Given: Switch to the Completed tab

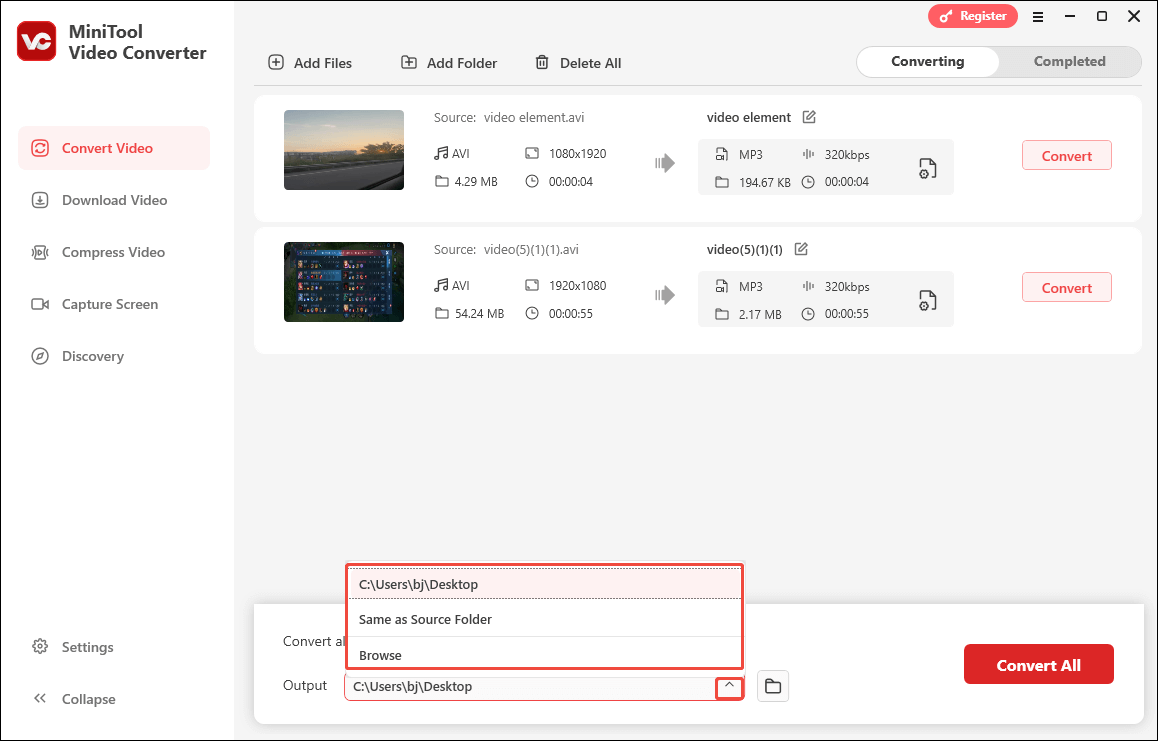Looking at the screenshot, I should click(x=1069, y=61).
